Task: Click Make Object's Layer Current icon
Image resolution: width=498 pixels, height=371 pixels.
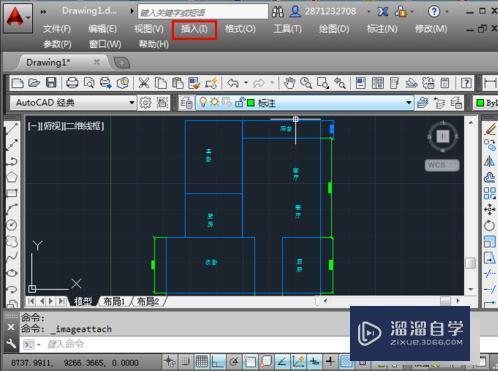Action: click(x=423, y=103)
